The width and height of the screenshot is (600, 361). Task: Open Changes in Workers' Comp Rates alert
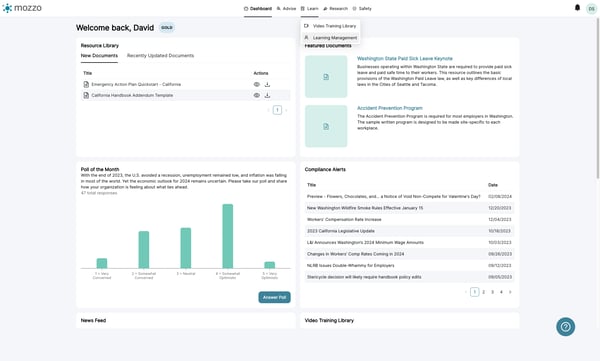click(x=355, y=254)
